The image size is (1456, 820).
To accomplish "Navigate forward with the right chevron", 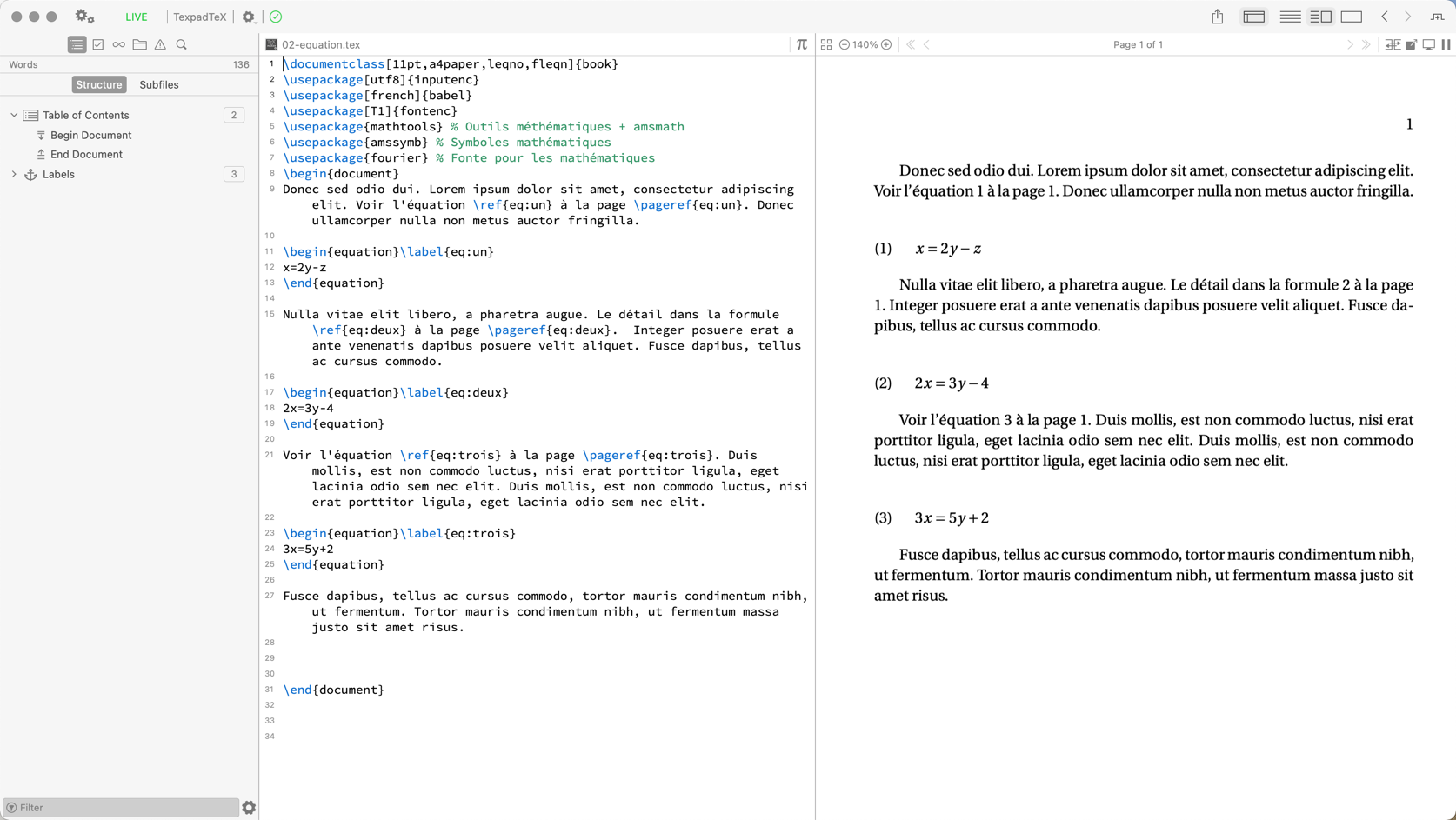I will (x=1408, y=17).
